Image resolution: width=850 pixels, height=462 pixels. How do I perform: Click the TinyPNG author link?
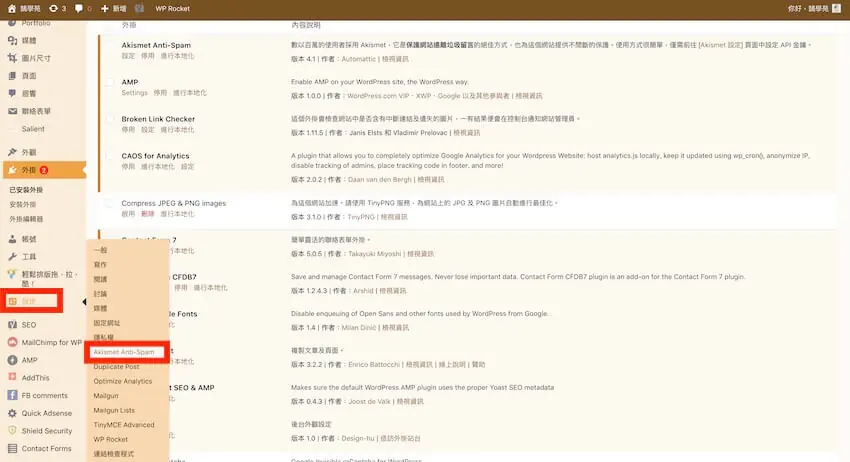(360, 217)
